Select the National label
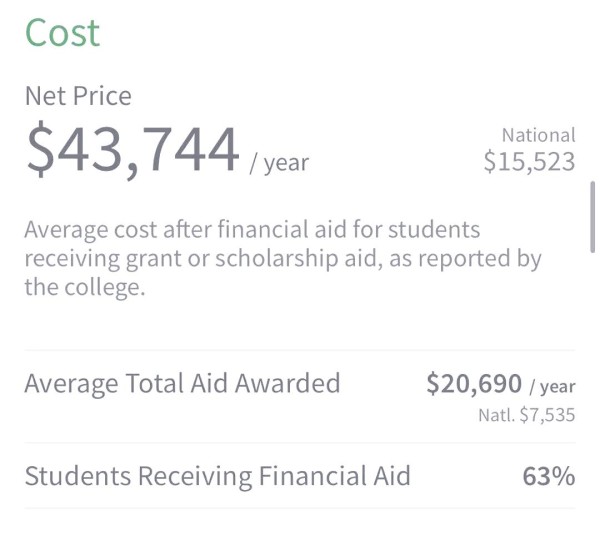 point(538,135)
